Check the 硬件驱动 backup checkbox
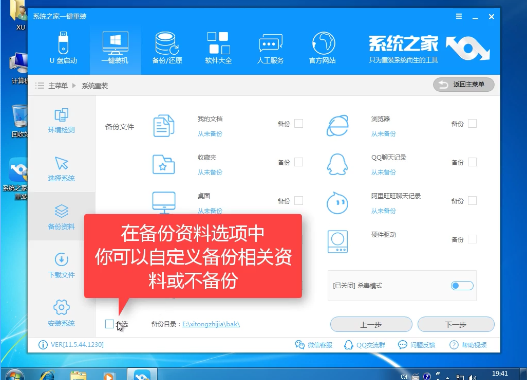The width and height of the screenshot is (527, 380). tap(473, 239)
